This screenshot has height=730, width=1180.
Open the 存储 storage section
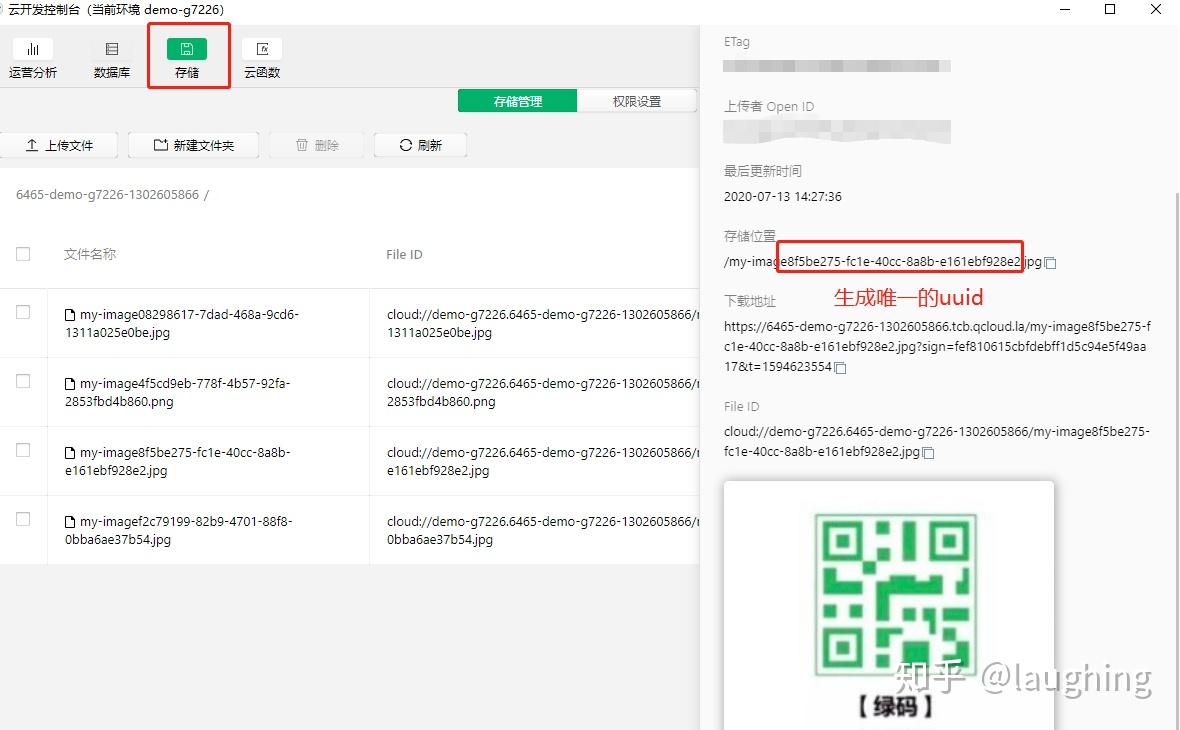pos(187,59)
